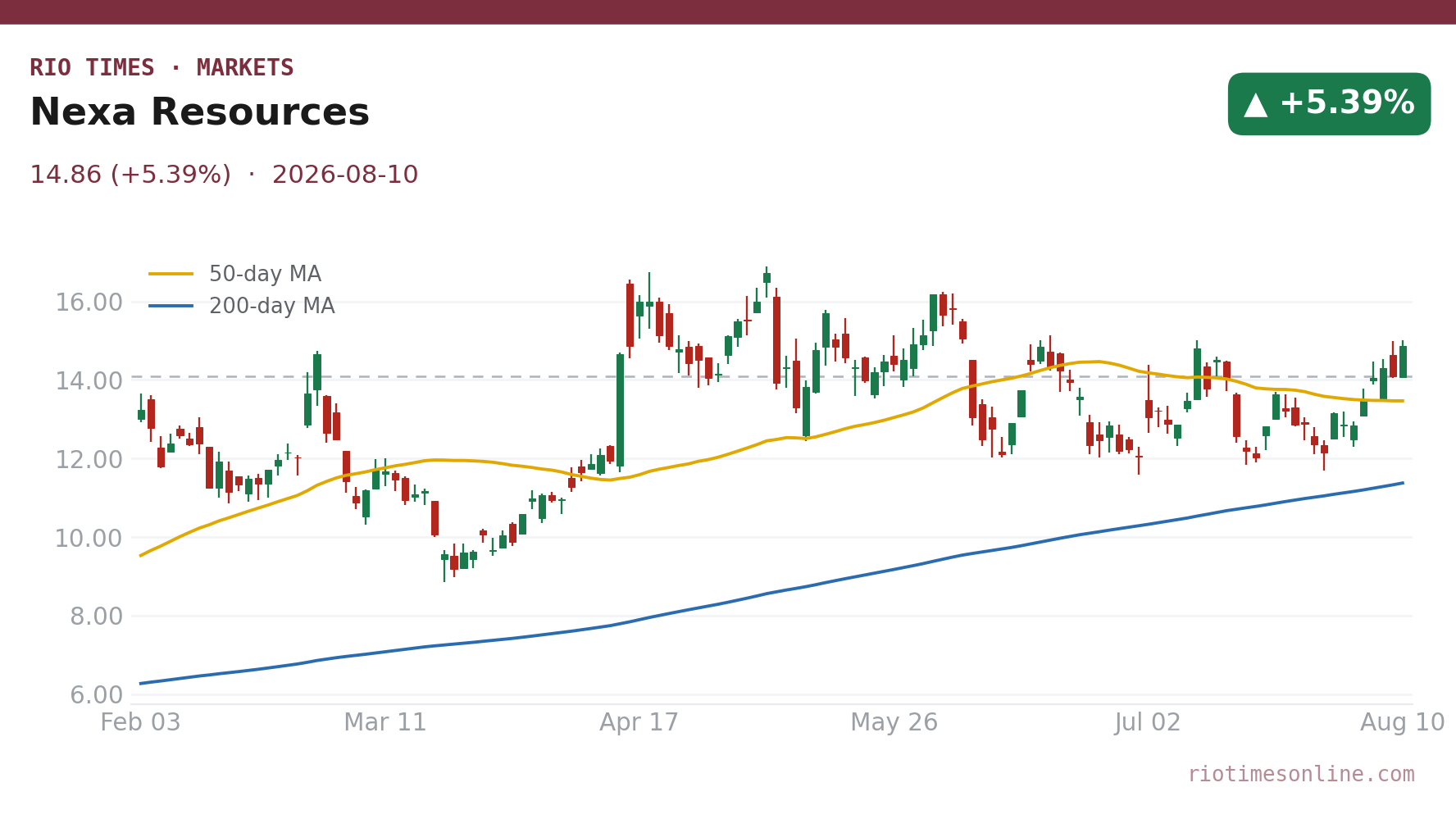
Task: Click the 8.00 y-axis label
Action: 96,617
